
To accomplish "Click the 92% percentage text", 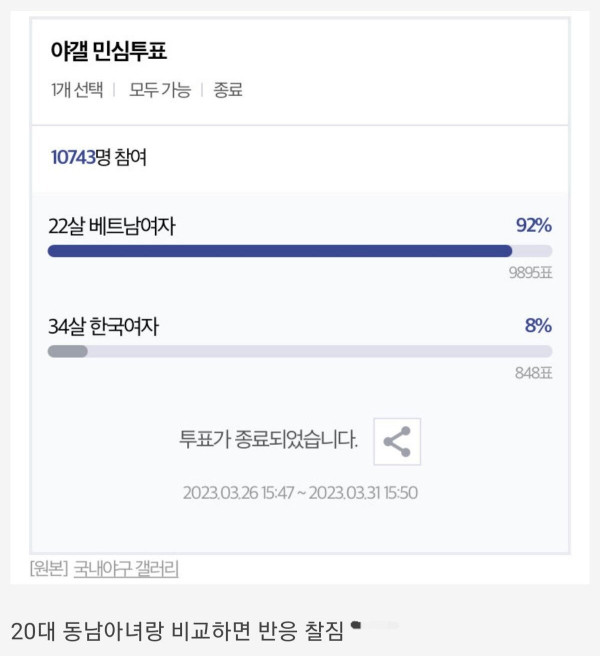I will click(534, 226).
